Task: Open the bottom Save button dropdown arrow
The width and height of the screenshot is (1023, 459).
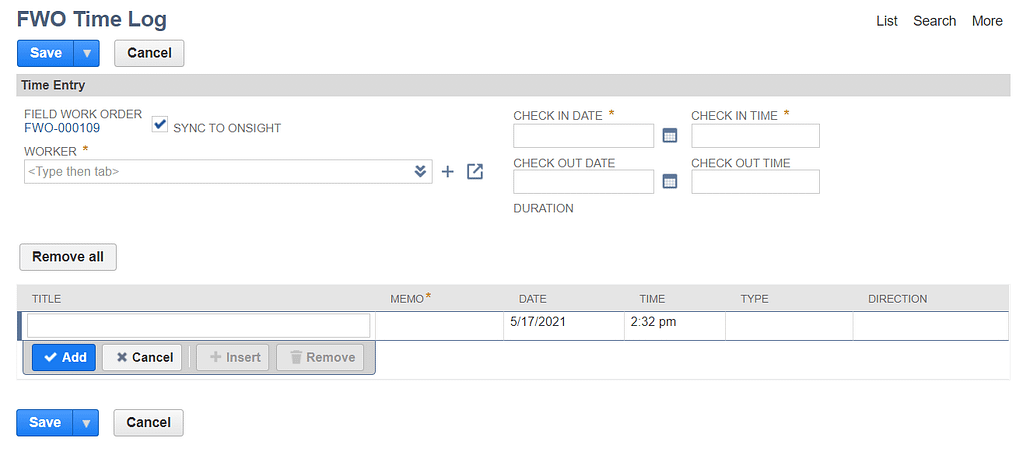Action: point(87,423)
